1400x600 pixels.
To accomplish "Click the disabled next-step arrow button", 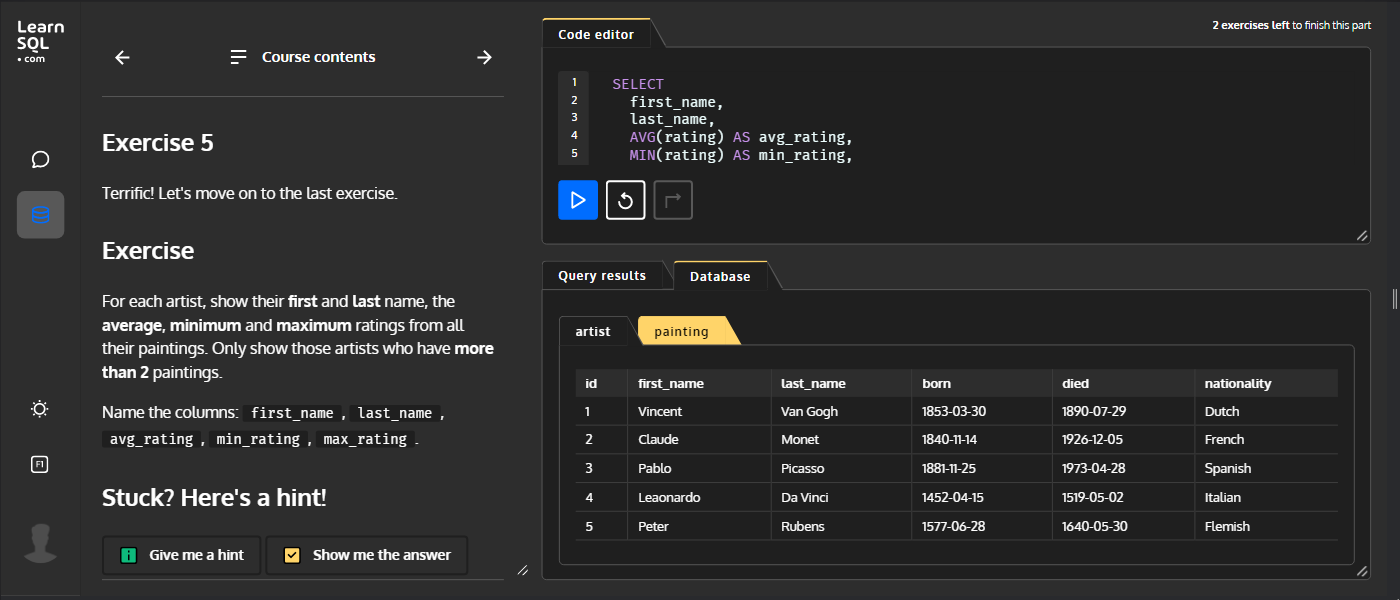I will click(x=673, y=200).
